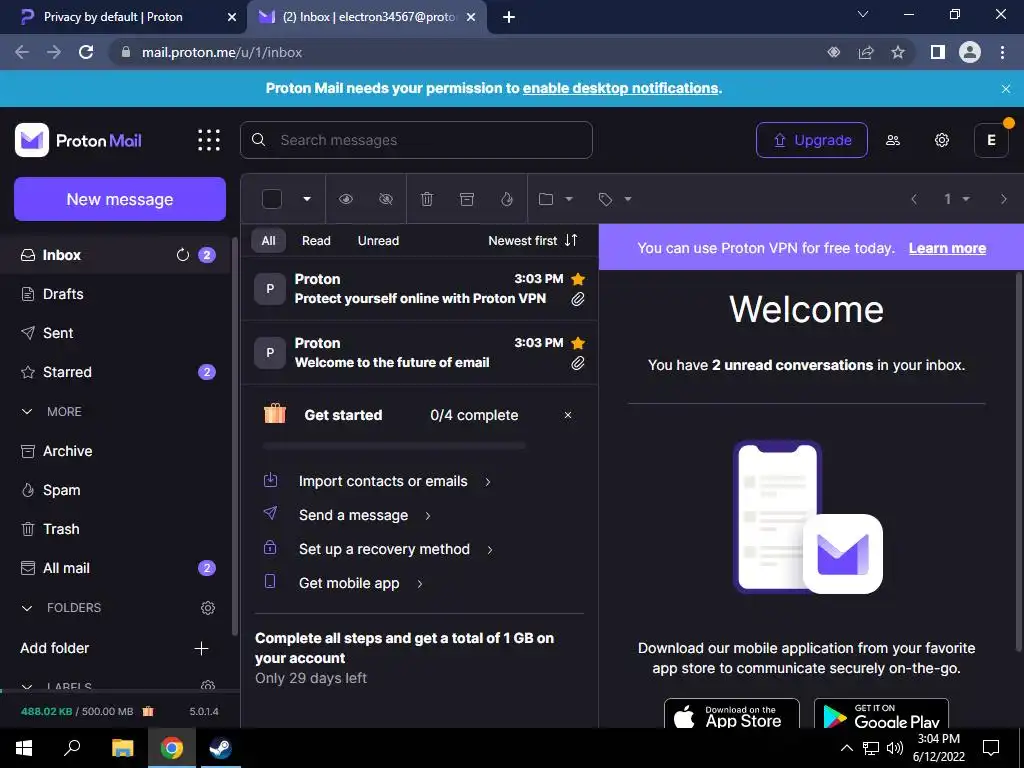Screen dimensions: 1024x768
Task: Open the Inbox folder
Action: (115, 255)
